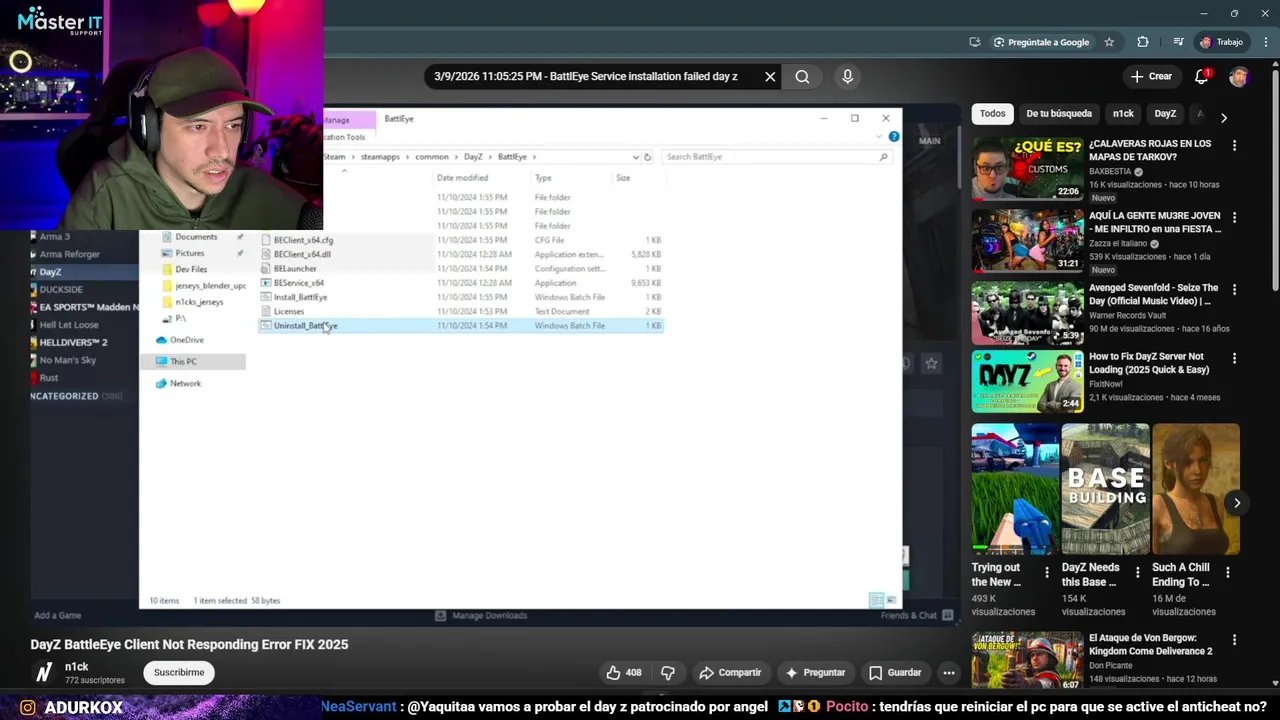Bookmark this page with star icon

pyautogui.click(x=1109, y=42)
